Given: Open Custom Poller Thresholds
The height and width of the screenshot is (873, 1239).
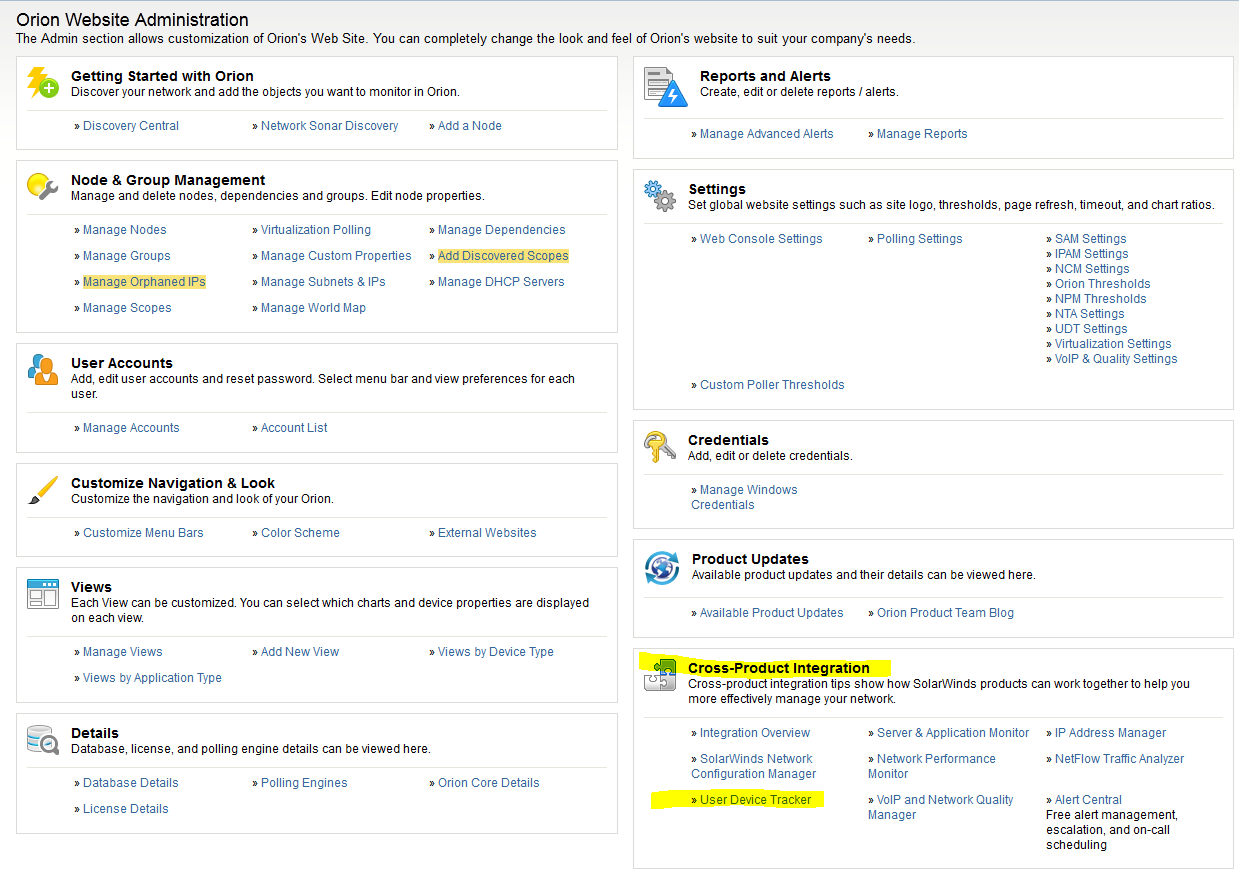Looking at the screenshot, I should (x=772, y=385).
